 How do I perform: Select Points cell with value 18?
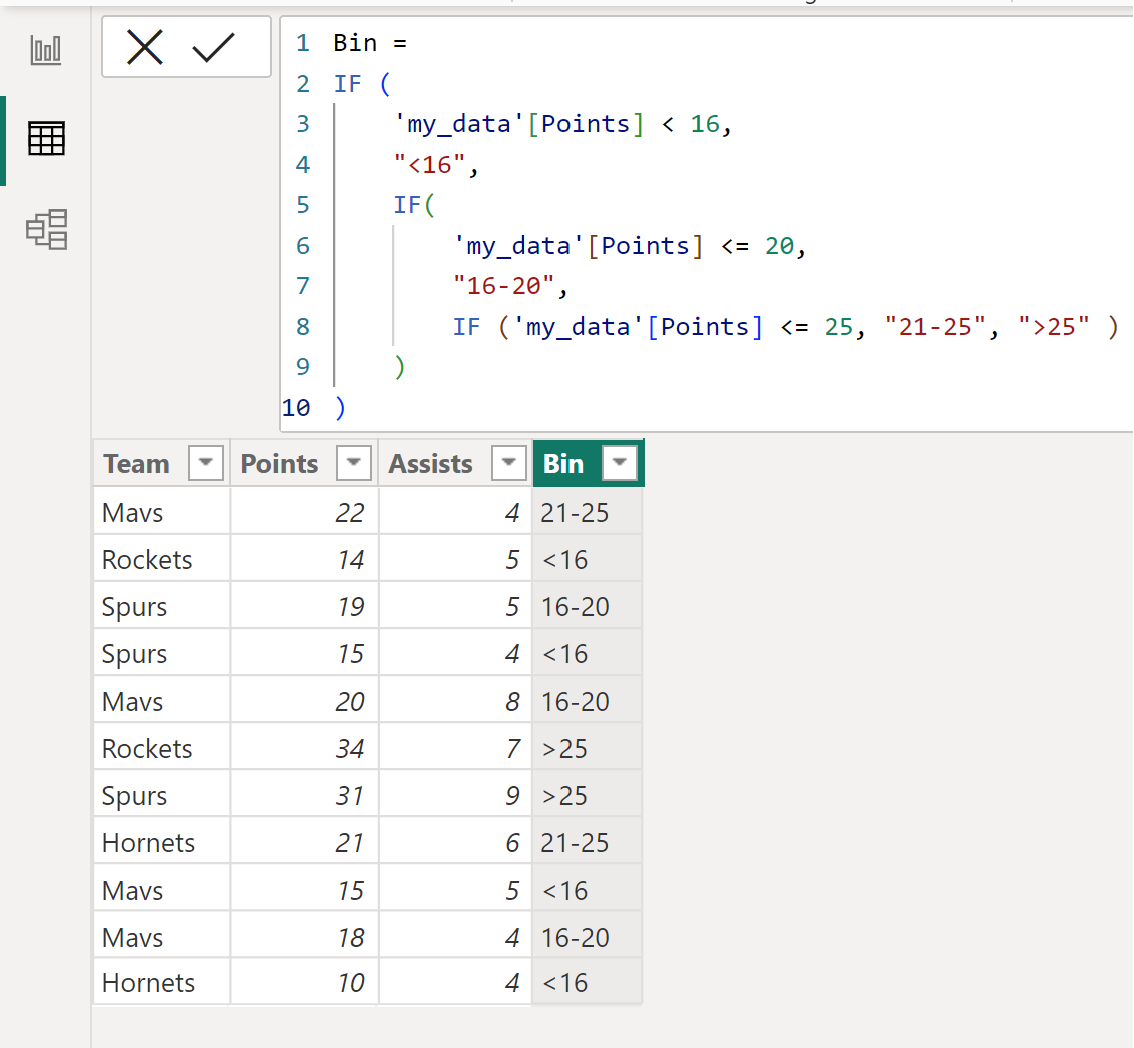[x=304, y=937]
